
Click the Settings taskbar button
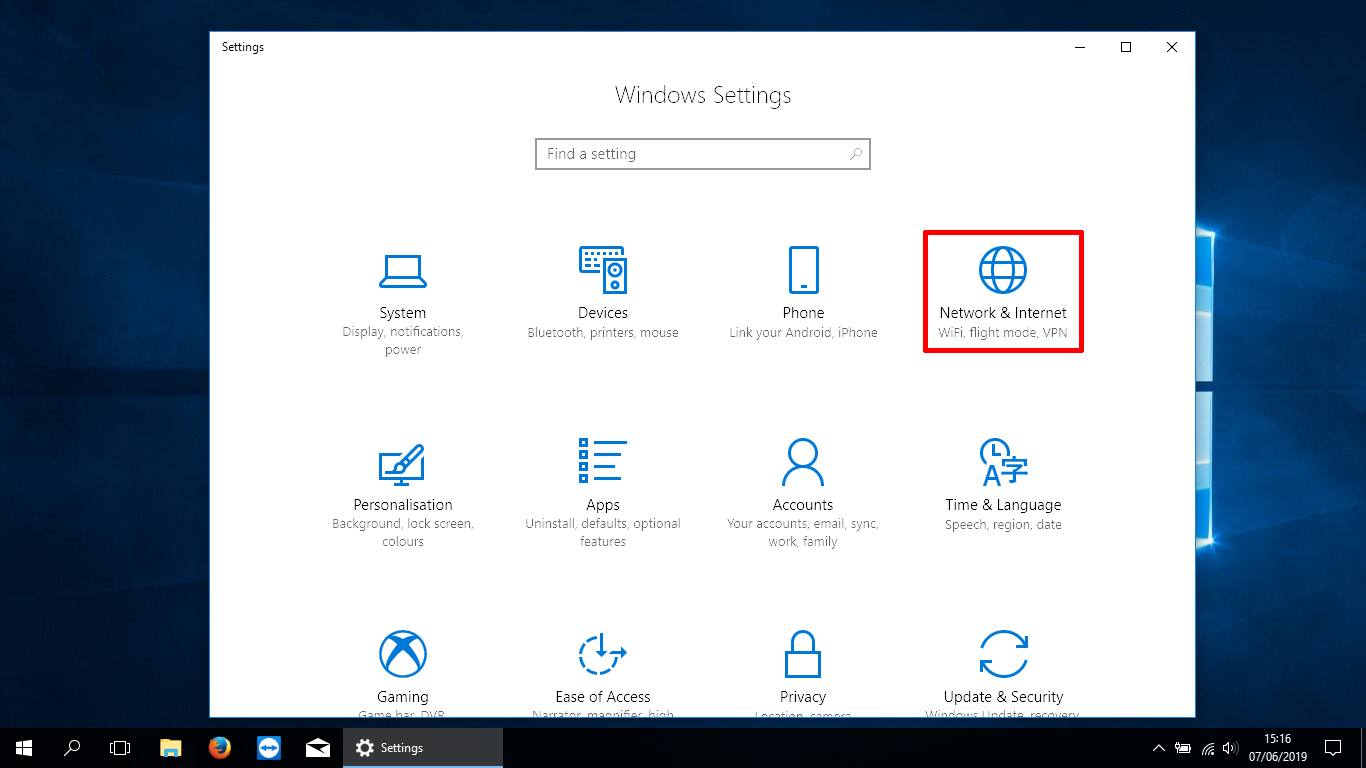point(423,748)
